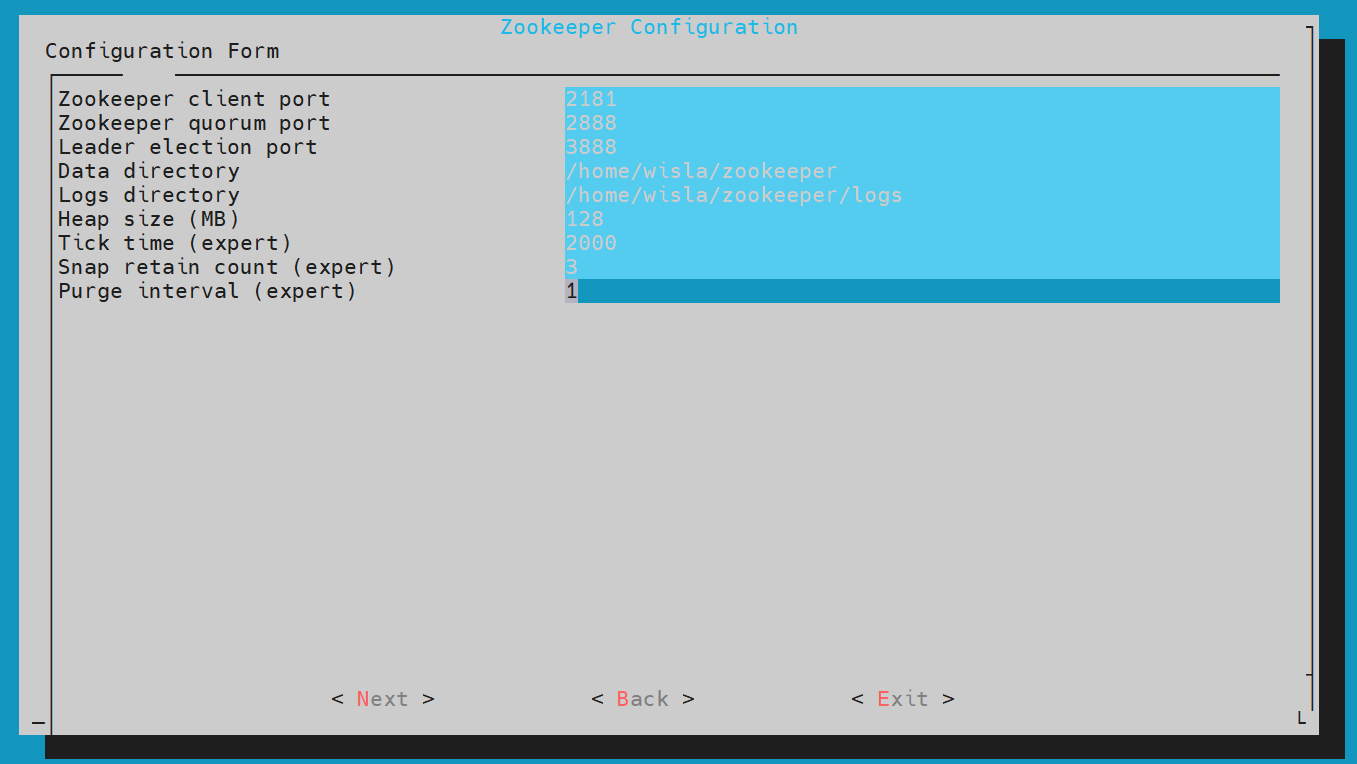Screen dimensions: 1357x764
Task: Select the 'Zookeeper quorum port' label
Action: coord(194,123)
